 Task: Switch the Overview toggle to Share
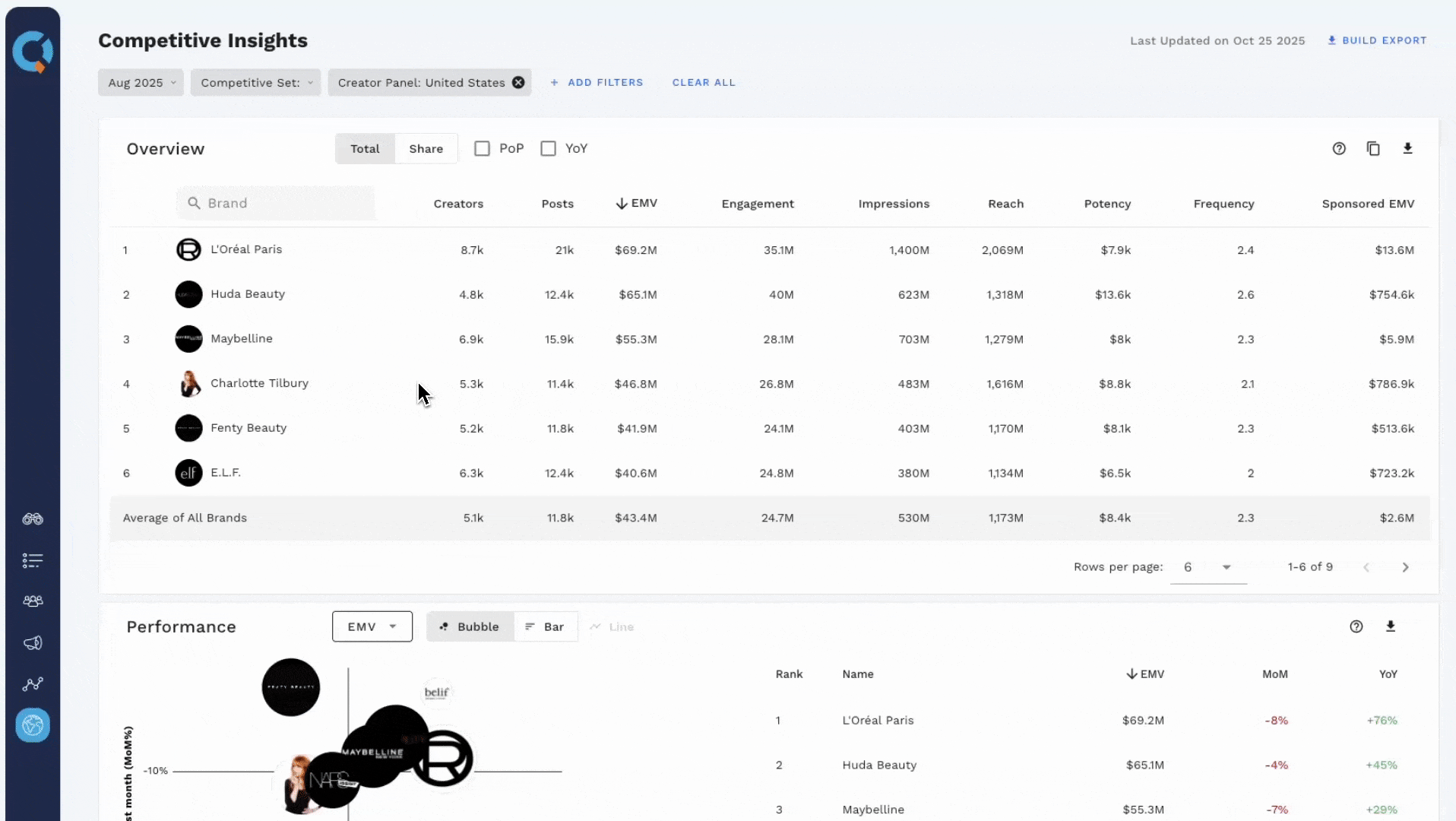click(426, 148)
